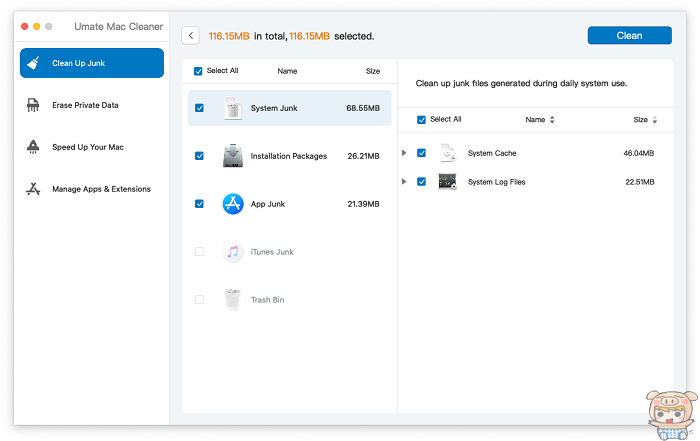Go back using the left arrow button
Screen dimensions: 700x441
click(190, 36)
